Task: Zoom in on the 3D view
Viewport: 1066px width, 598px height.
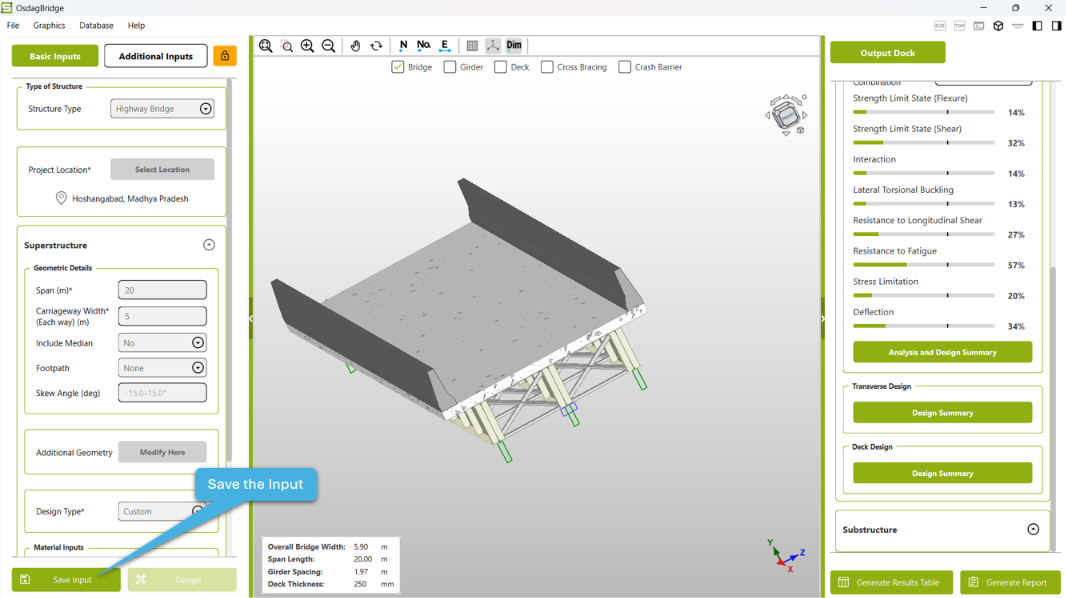Action: pyautogui.click(x=307, y=46)
